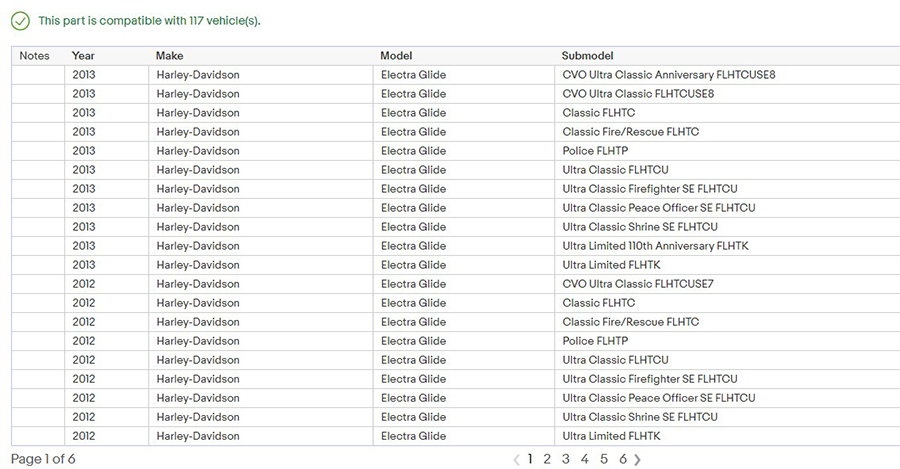Screen dimensions: 900x469
Task: Click the Notes column header
Action: [34, 56]
